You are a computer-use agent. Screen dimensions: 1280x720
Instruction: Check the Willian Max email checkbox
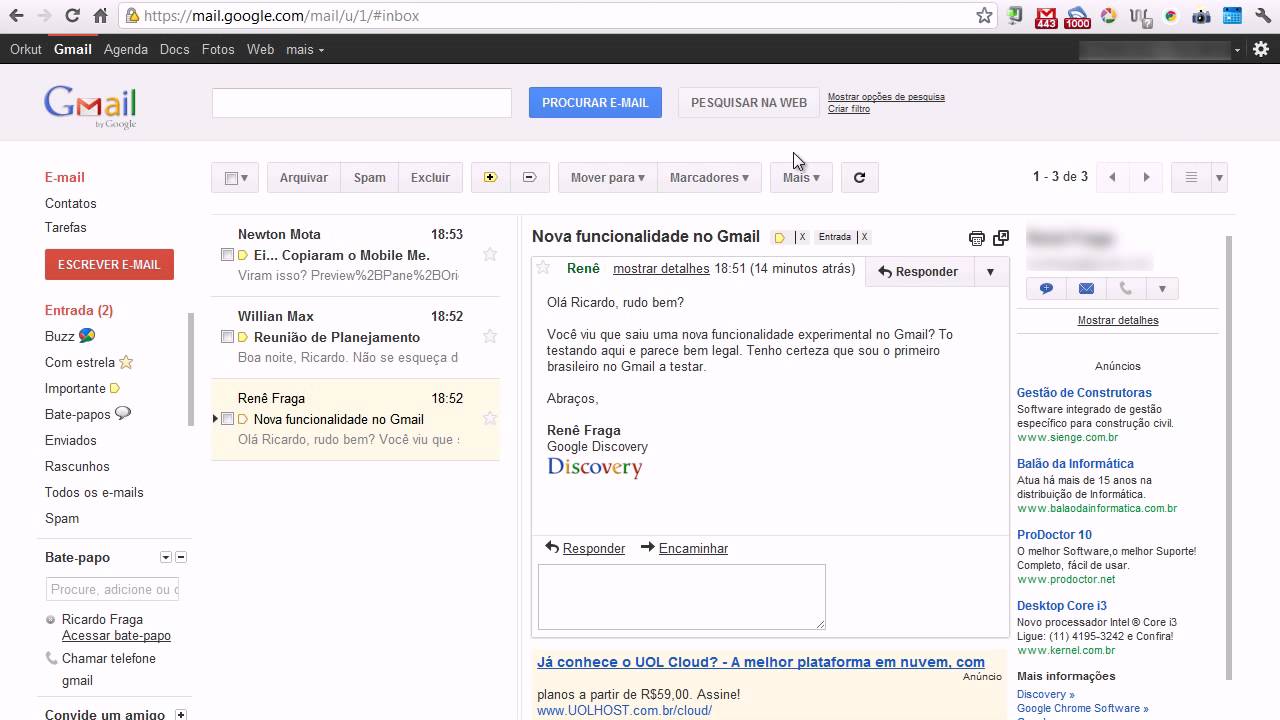tap(227, 337)
